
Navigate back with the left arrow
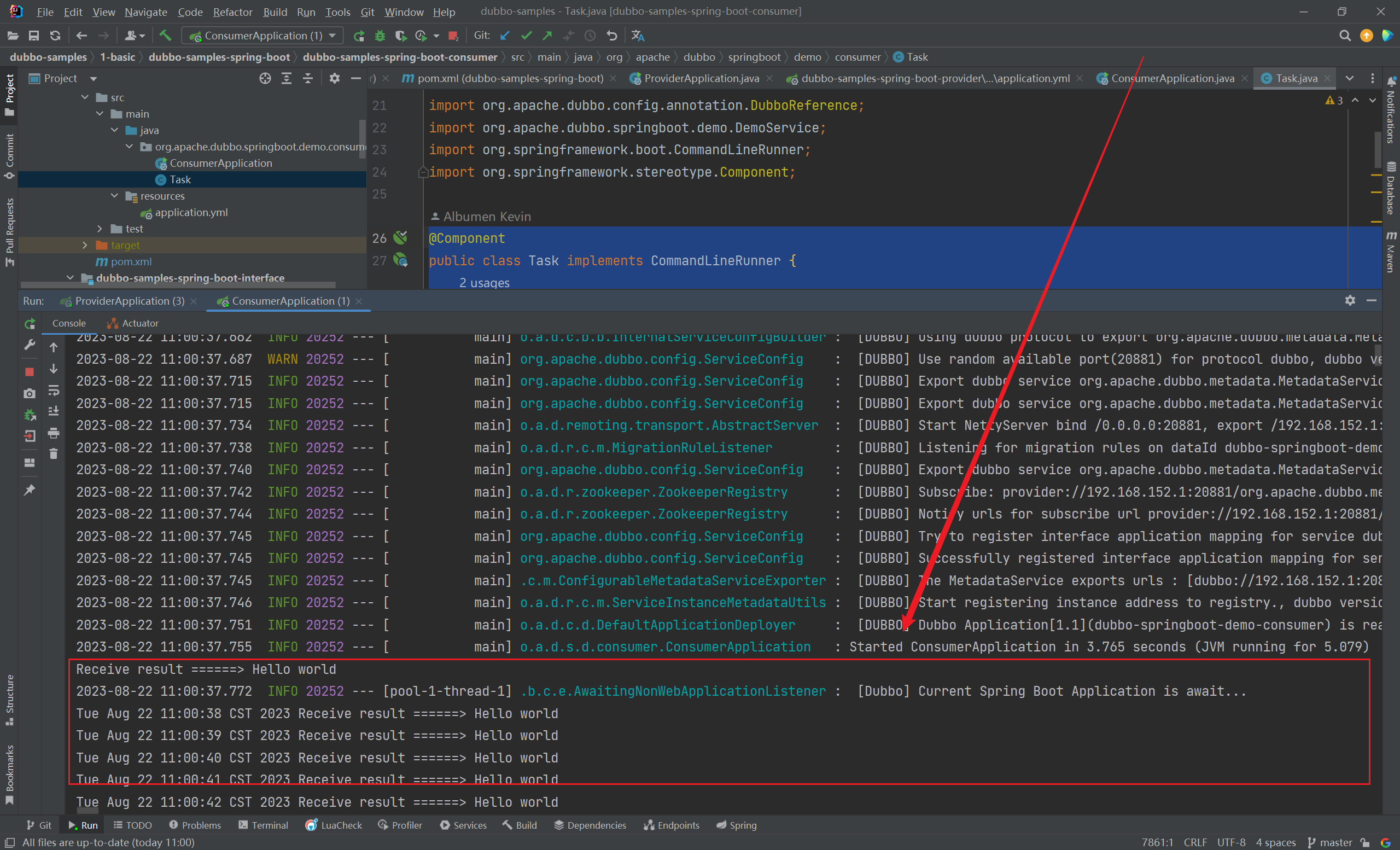tap(82, 36)
